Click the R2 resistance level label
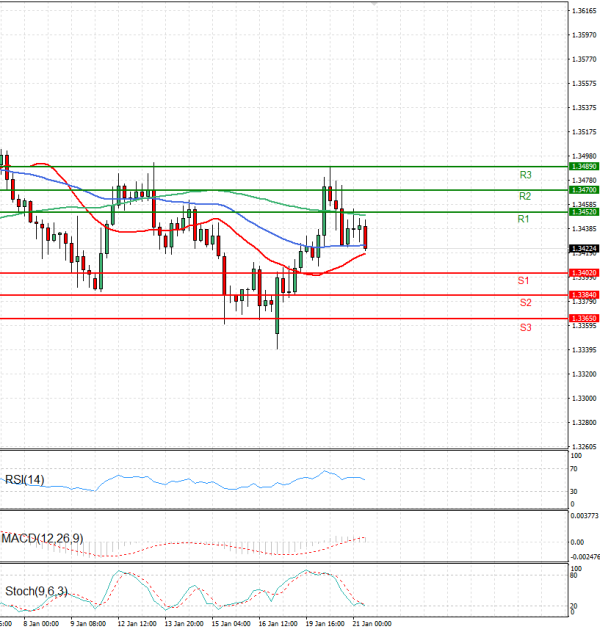This screenshot has height=632, width=600. 525,196
